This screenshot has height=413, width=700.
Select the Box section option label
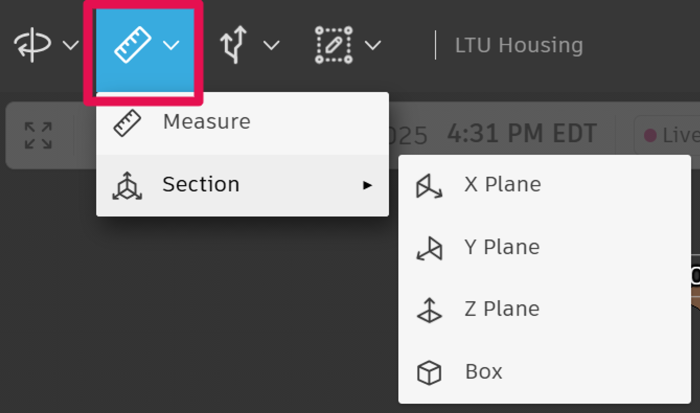[484, 372]
